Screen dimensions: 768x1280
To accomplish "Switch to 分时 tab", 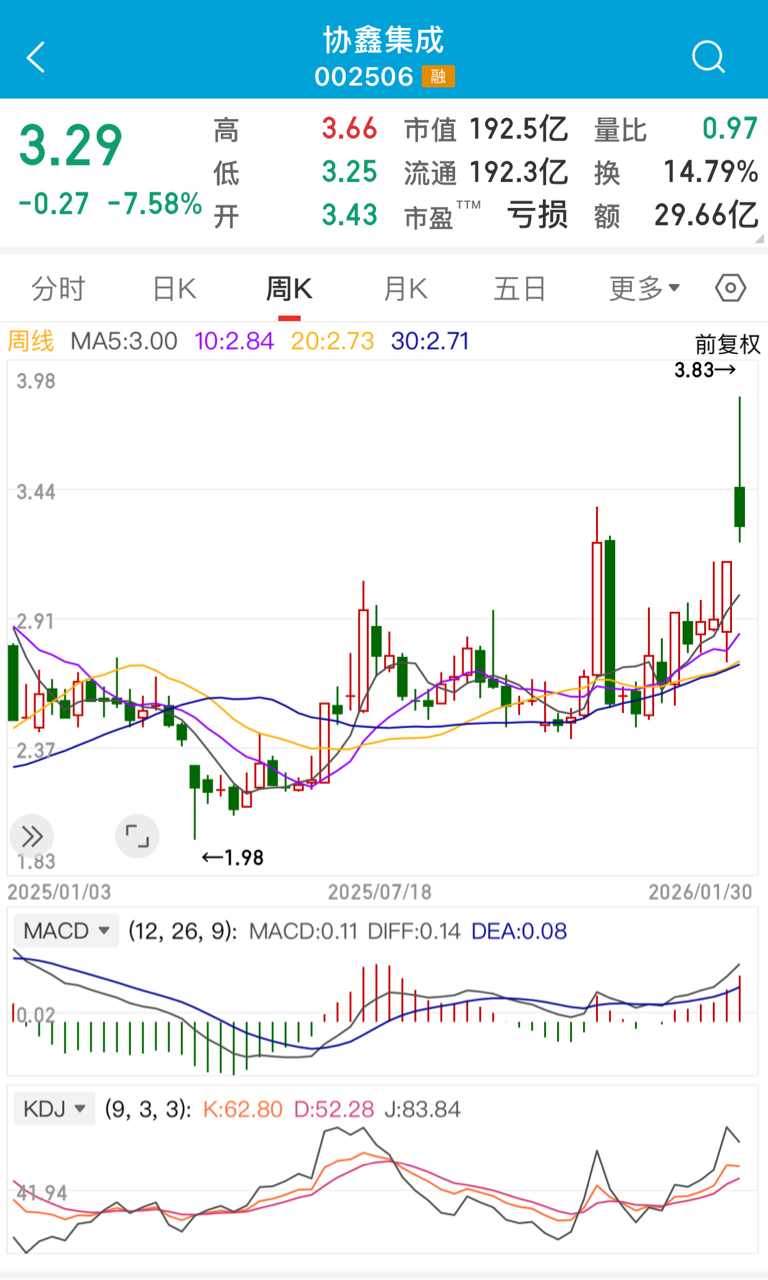I will 59,289.
